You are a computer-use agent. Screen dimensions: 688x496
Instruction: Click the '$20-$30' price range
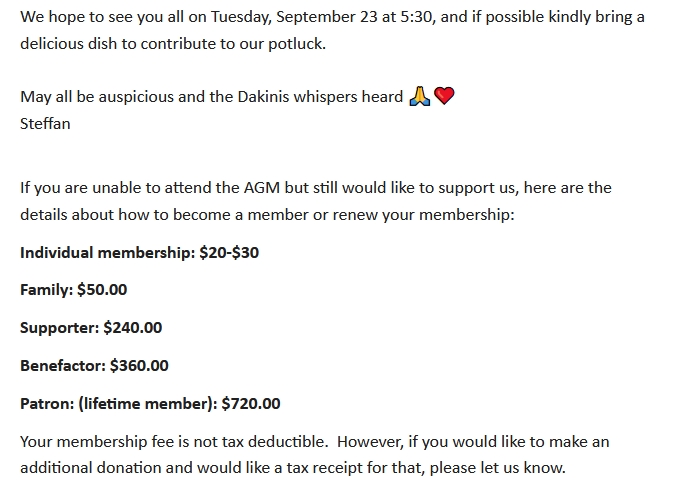229,253
